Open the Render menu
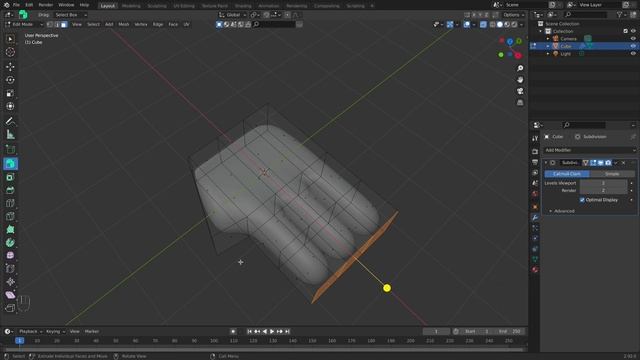 tap(46, 5)
